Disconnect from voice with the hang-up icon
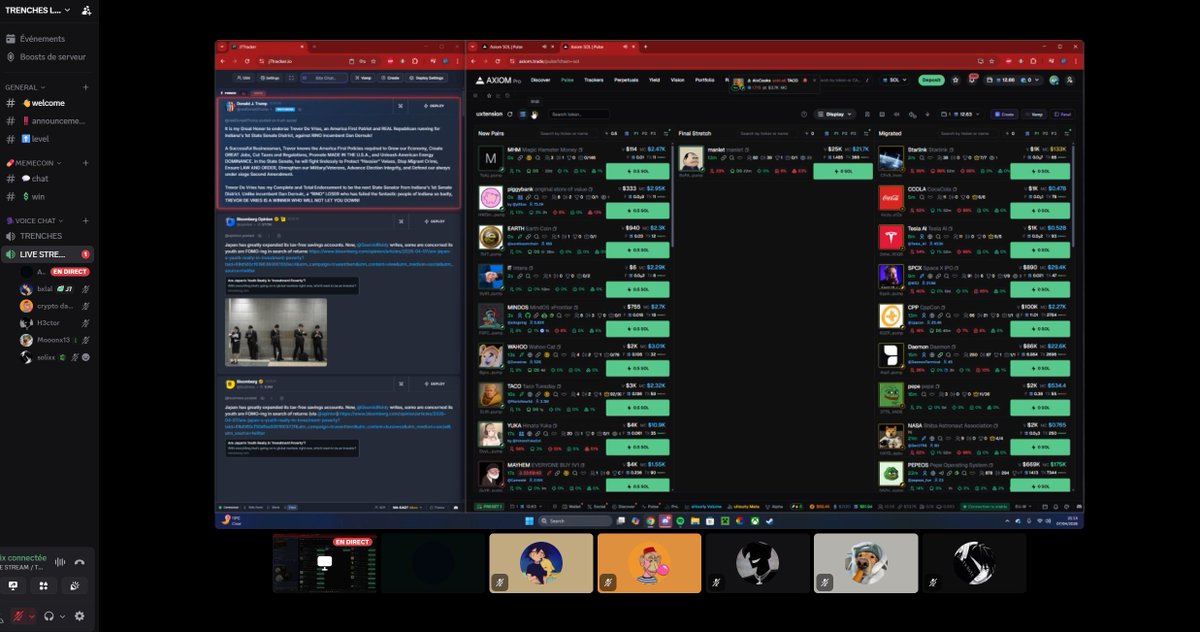The image size is (1200, 632). pos(80,562)
